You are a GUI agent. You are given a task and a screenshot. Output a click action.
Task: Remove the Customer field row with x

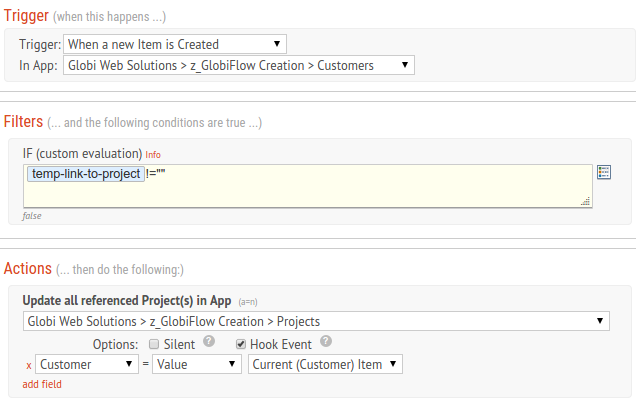coord(29,365)
